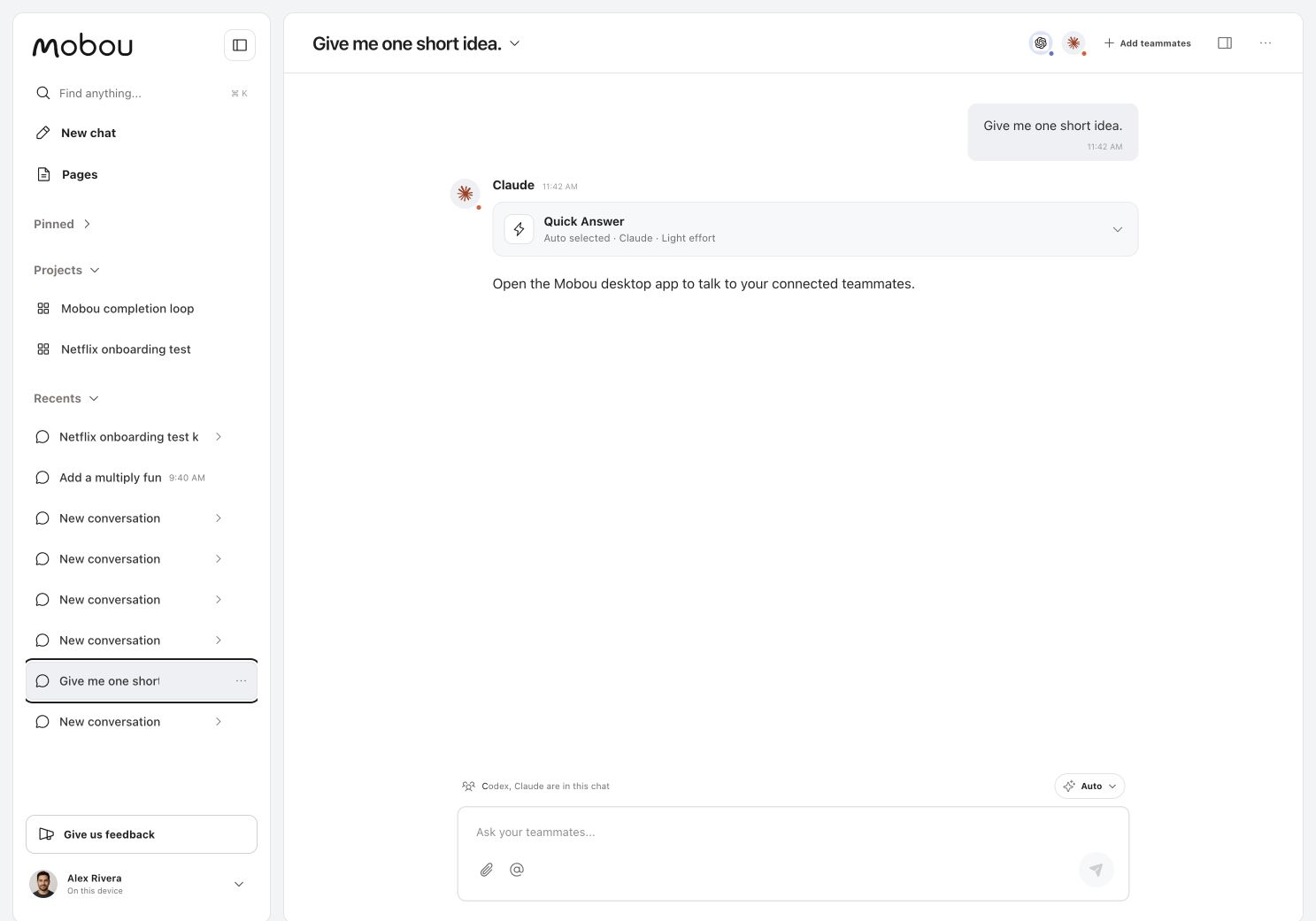
Task: Click the Codex, Claude are in this chat text
Action: [x=545, y=786]
